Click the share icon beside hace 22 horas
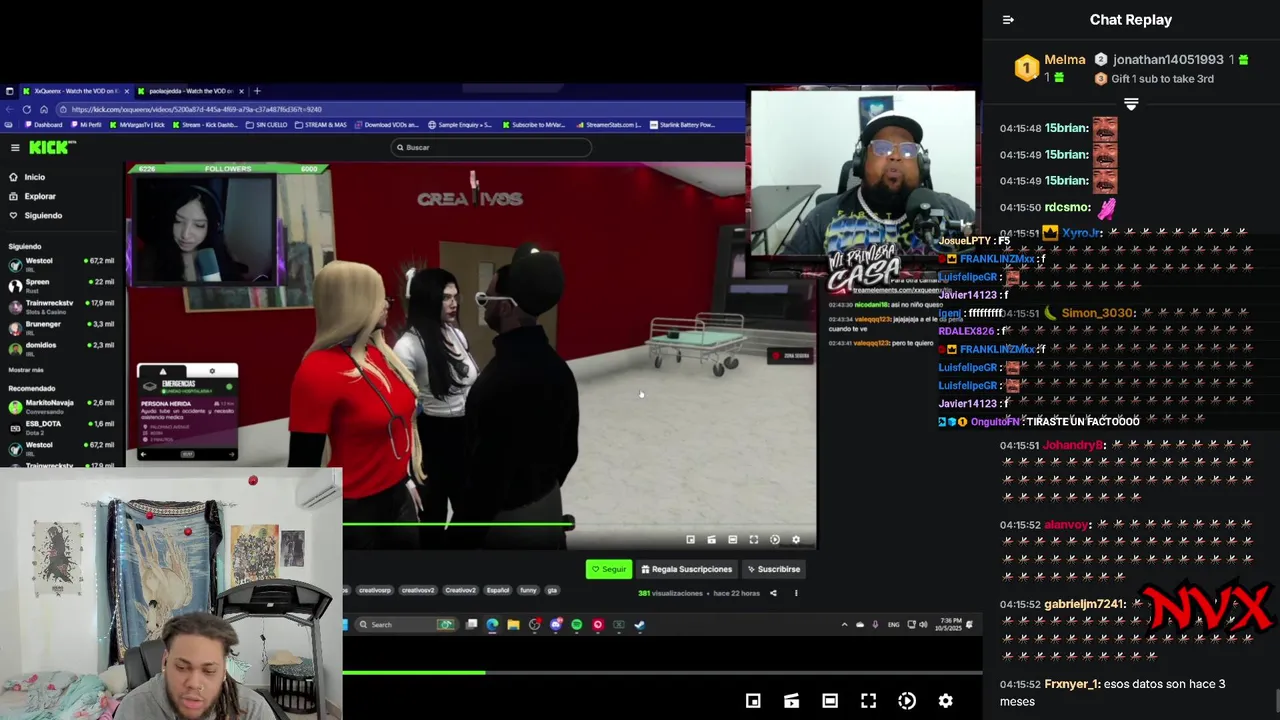Screen dimensions: 1280x720 click(x=773, y=593)
